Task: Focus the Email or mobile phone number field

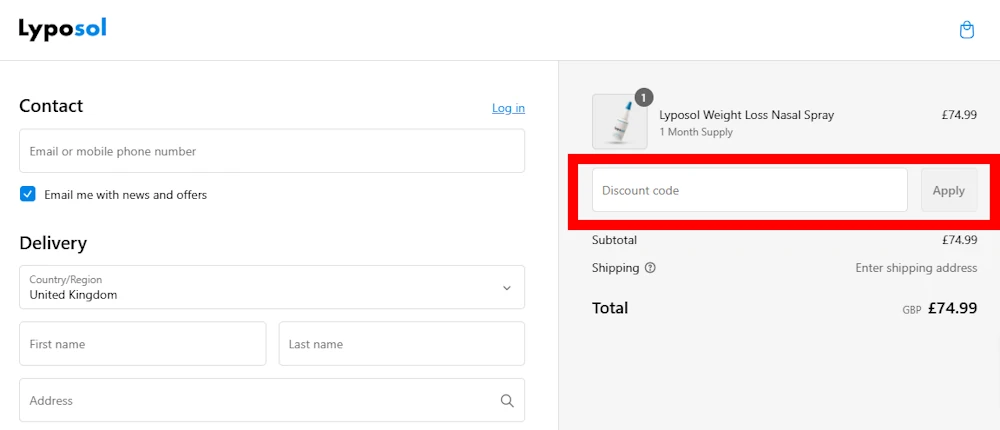Action: 272,151
